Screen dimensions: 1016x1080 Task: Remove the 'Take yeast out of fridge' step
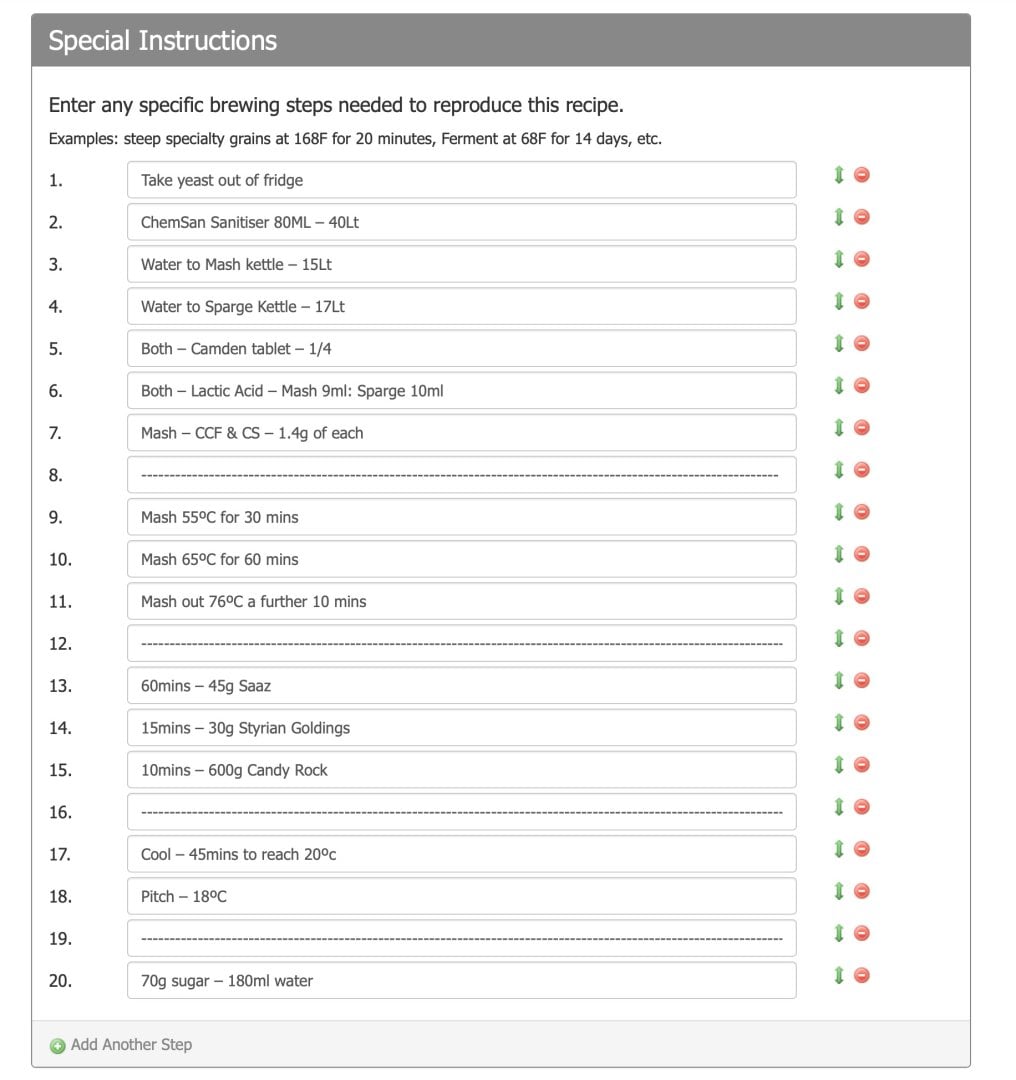coord(862,175)
